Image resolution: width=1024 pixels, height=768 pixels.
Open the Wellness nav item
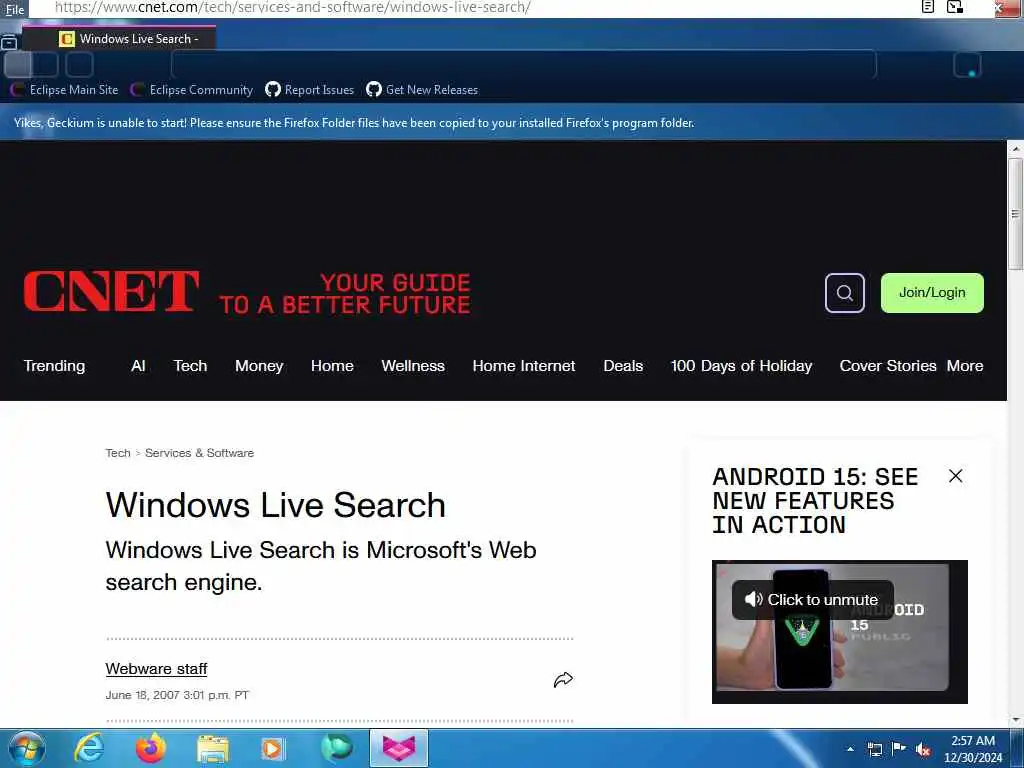tap(413, 366)
